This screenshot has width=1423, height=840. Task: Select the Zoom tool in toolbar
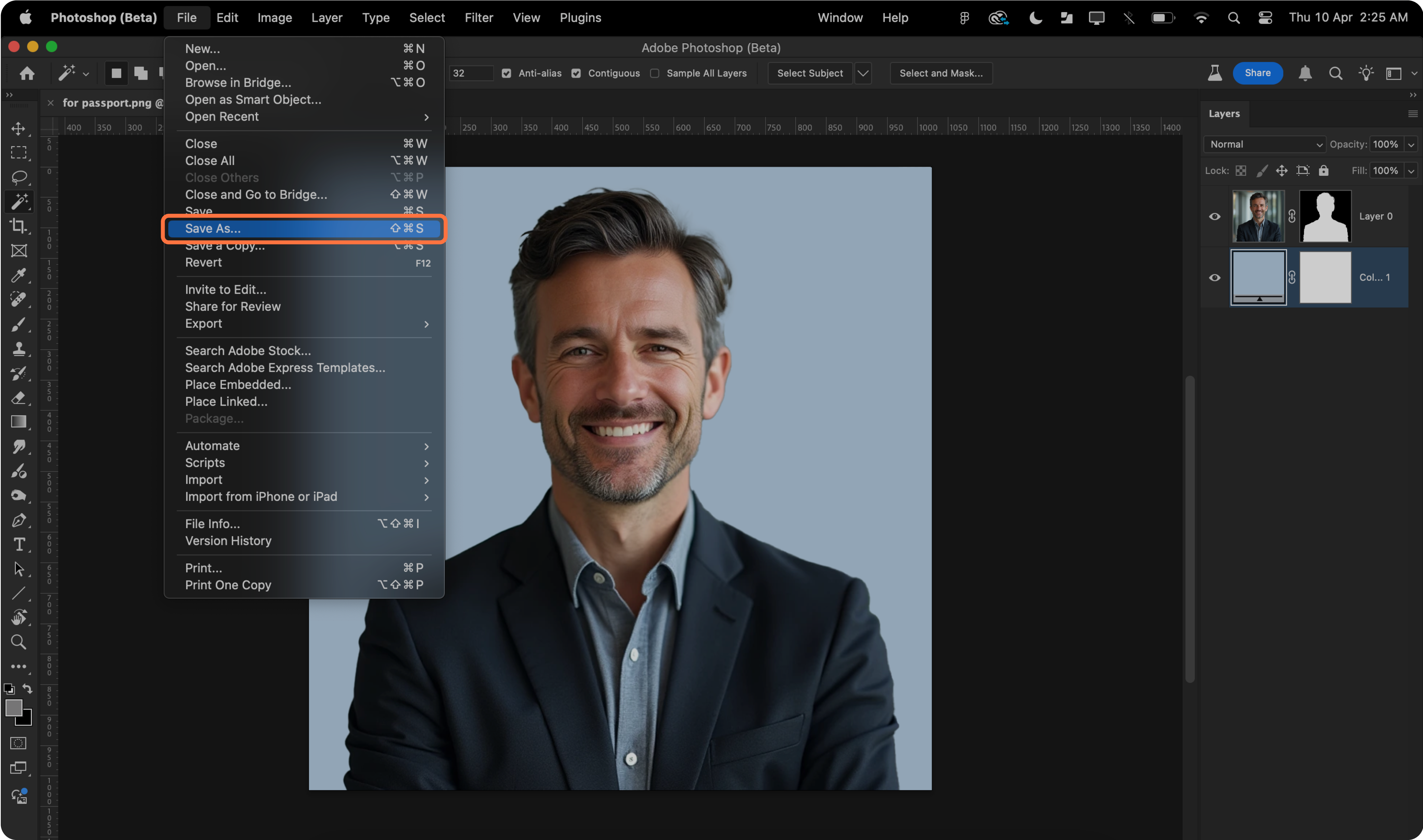(18, 642)
